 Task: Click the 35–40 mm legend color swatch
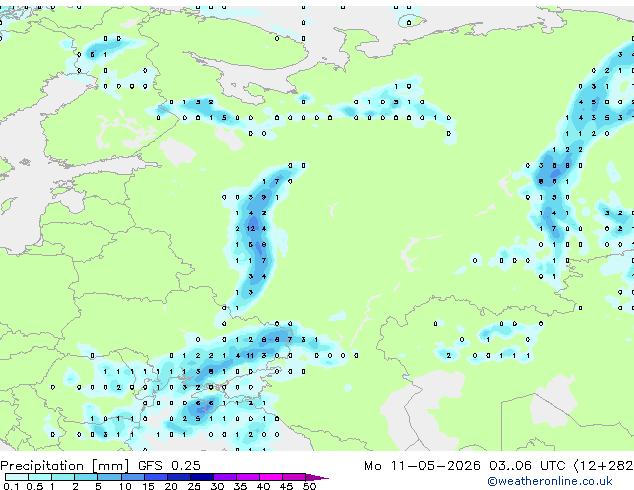point(248,477)
